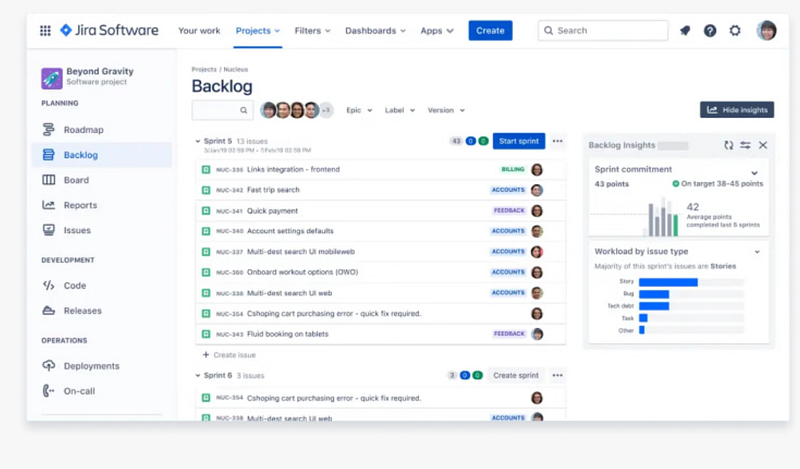Click the Story bar in workload chart
800x469 pixels.
(x=668, y=282)
